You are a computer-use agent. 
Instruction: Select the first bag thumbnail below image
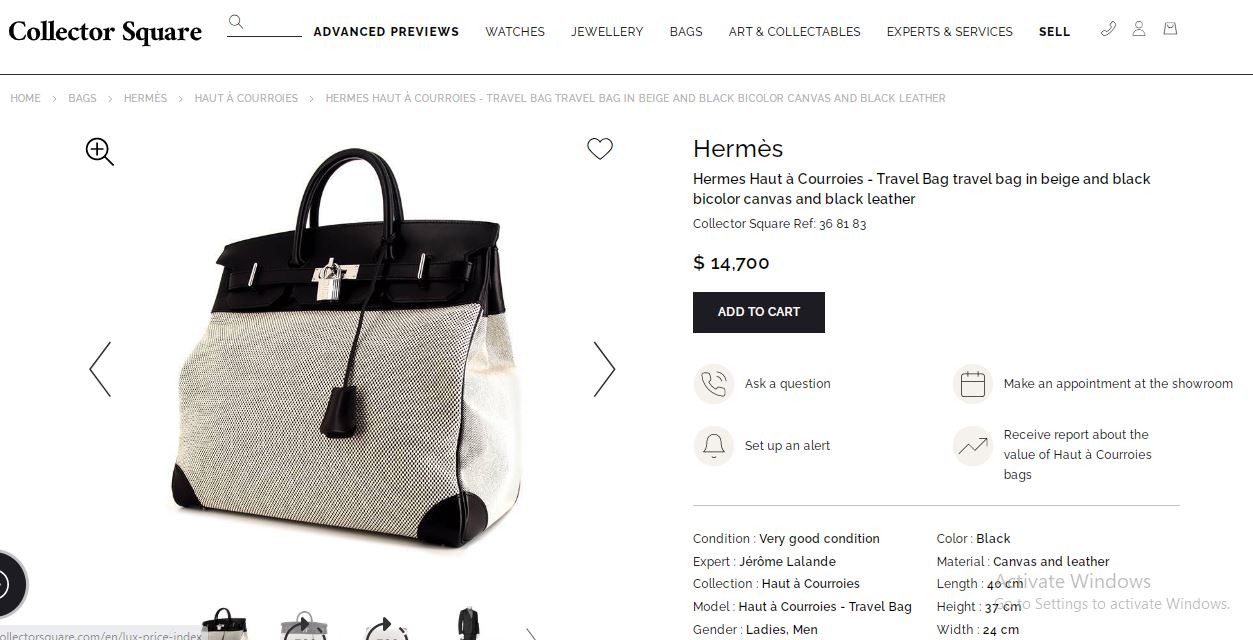[225, 624]
